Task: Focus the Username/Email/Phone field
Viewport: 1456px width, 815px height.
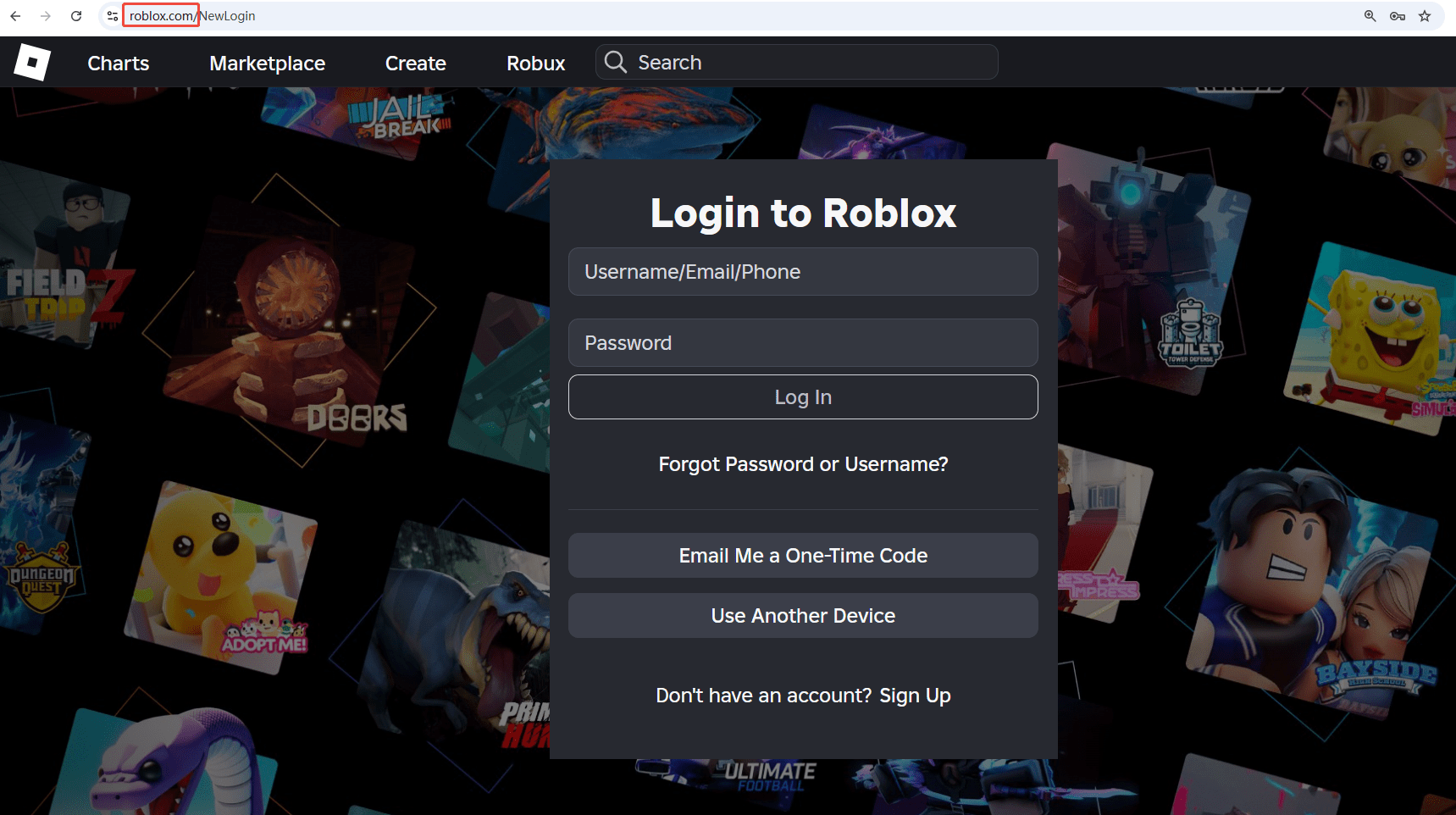Action: coord(803,272)
